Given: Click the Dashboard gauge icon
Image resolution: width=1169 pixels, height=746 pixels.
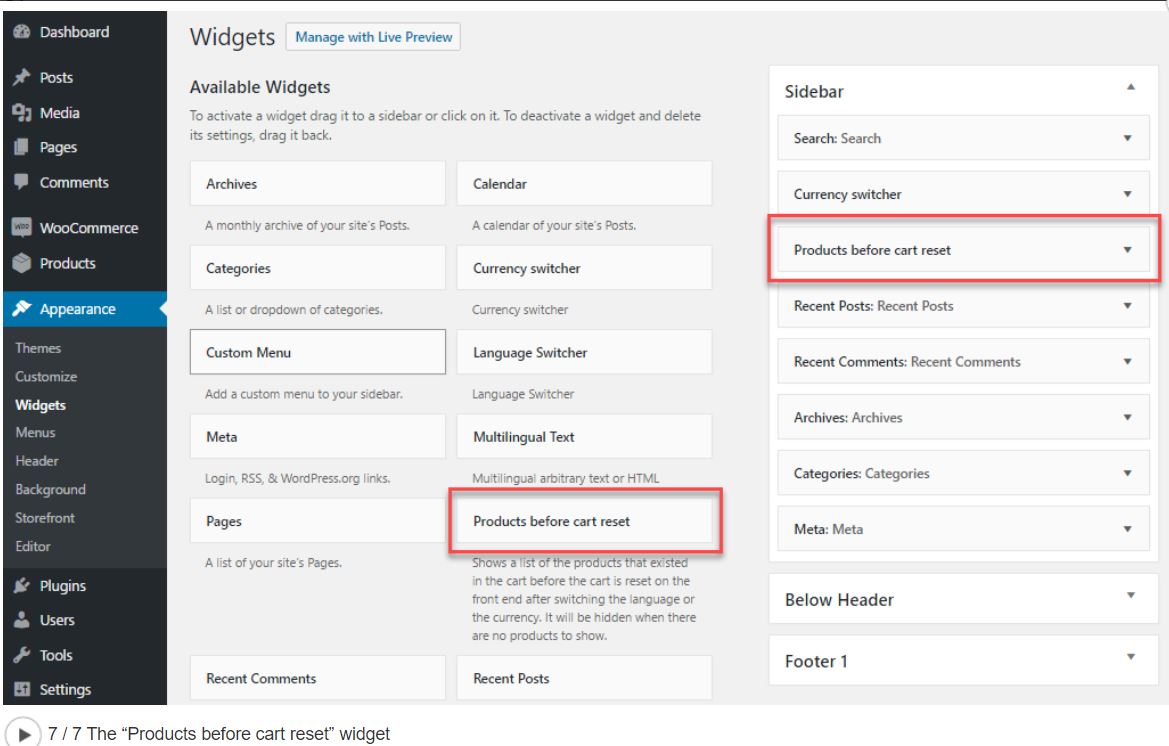Looking at the screenshot, I should pyautogui.click(x=22, y=31).
